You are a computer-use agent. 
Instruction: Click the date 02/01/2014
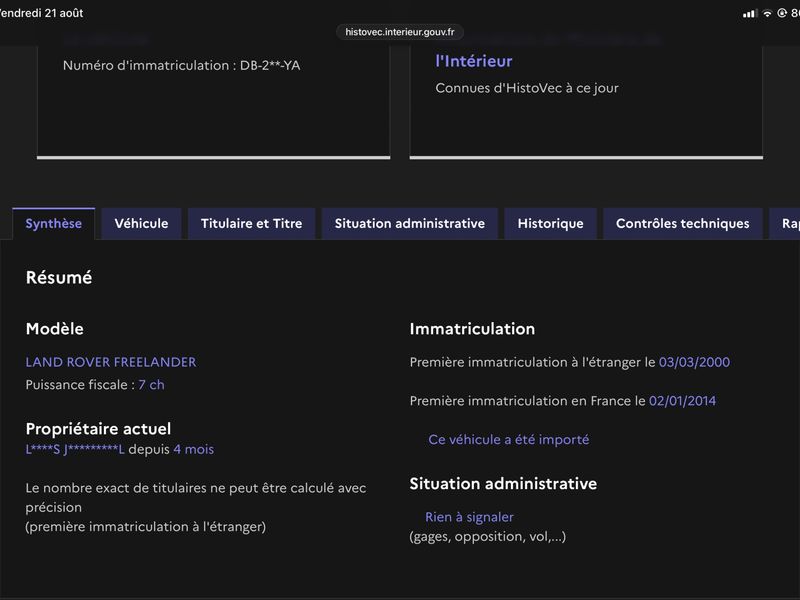[682, 401]
